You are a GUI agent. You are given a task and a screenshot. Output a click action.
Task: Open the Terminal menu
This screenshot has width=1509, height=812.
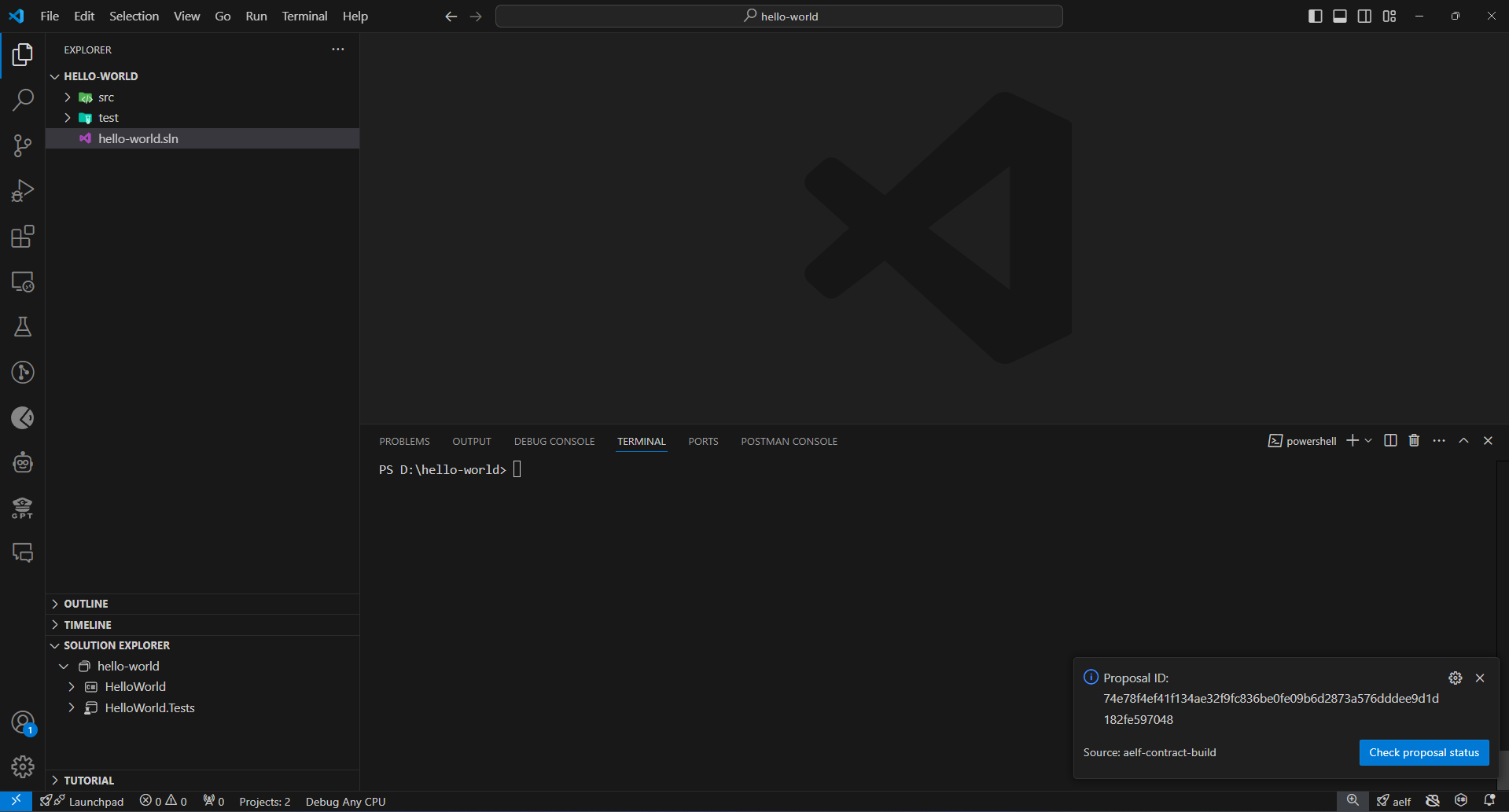(x=304, y=17)
